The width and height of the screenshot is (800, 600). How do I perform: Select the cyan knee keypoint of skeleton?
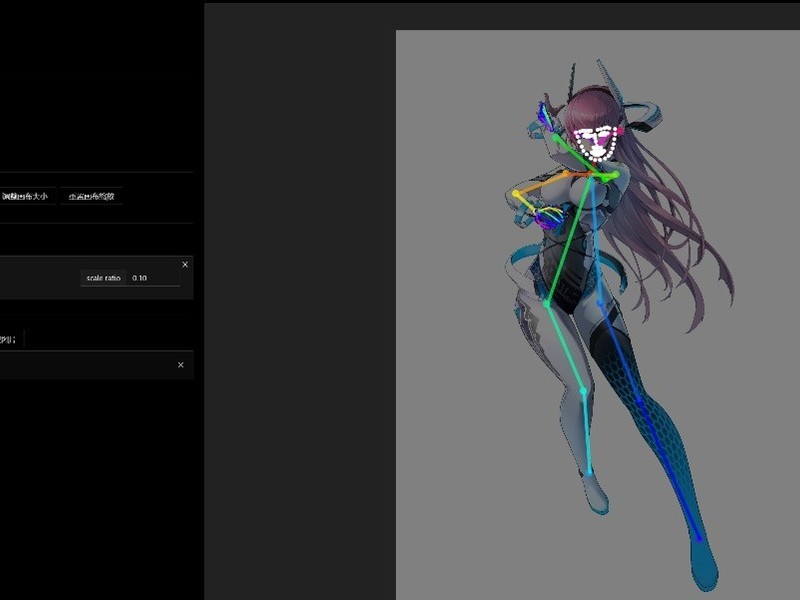coord(583,391)
